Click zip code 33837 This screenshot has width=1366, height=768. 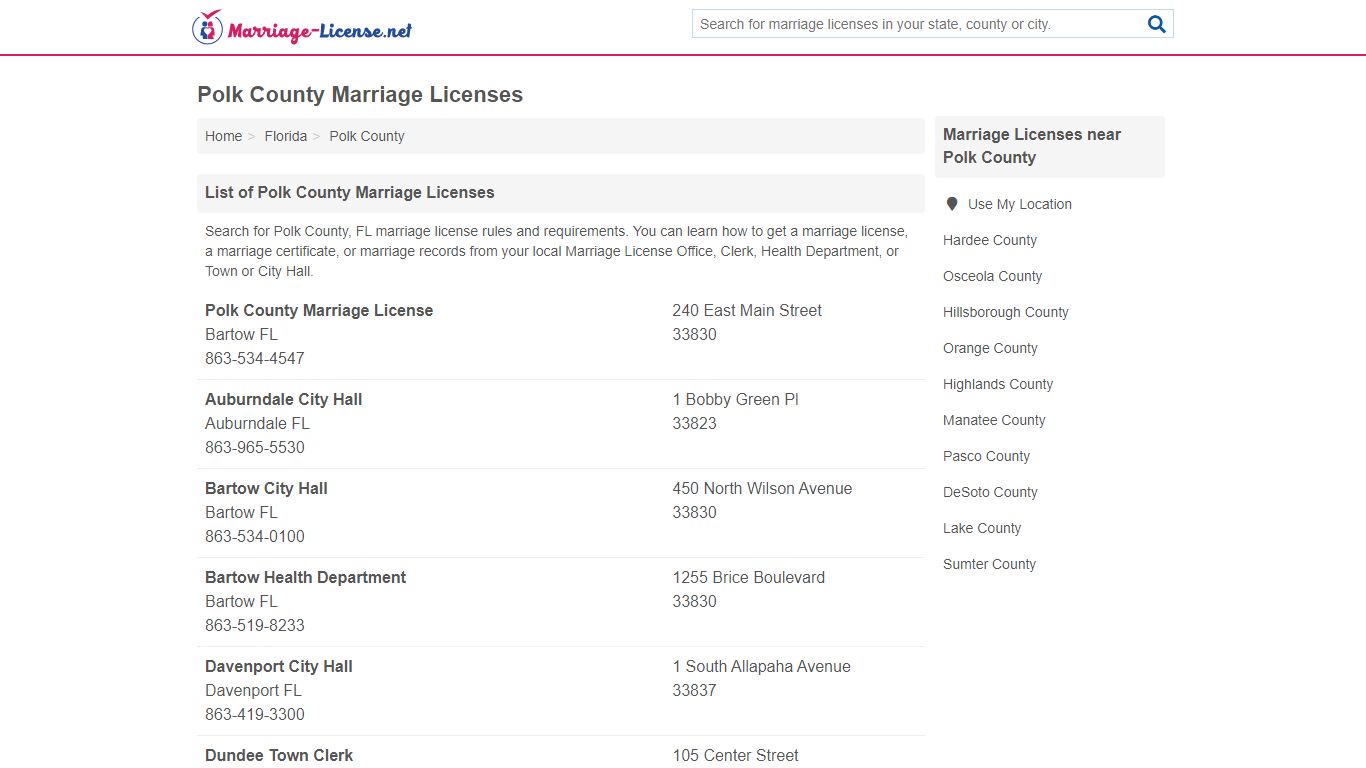pos(694,690)
